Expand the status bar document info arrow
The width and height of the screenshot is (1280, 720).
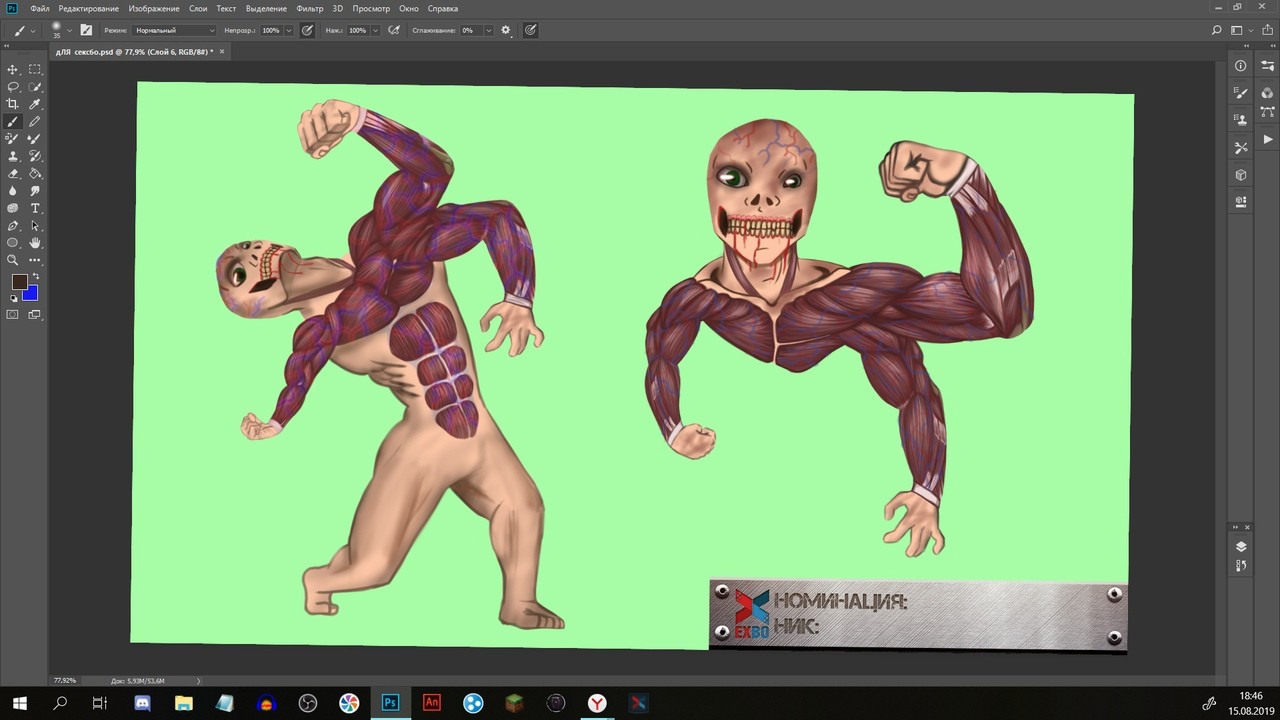coord(198,680)
